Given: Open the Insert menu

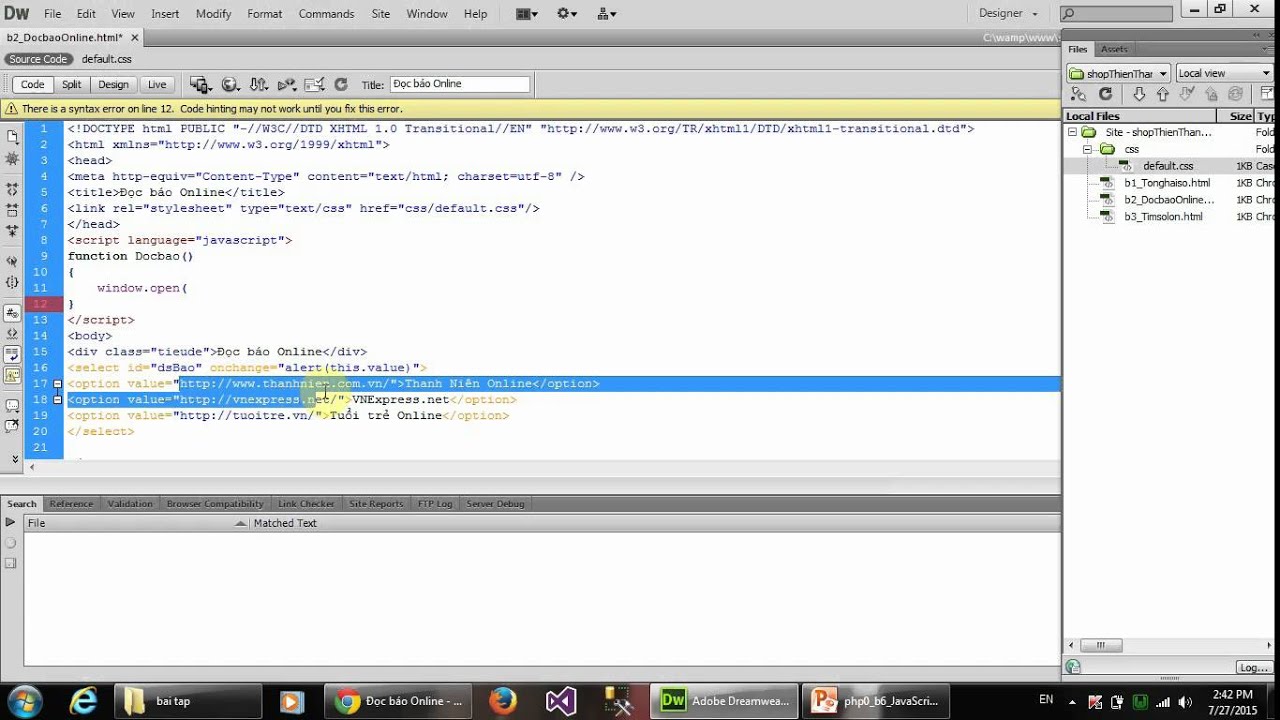Looking at the screenshot, I should [165, 14].
